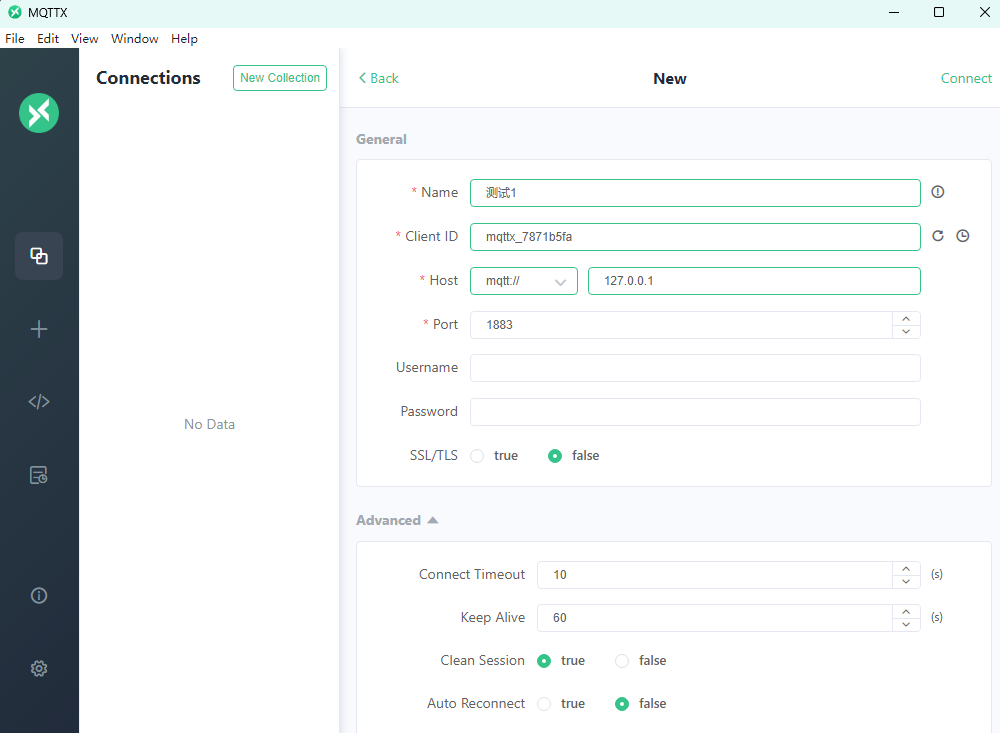Click the New Collection button
Screen dimensions: 1000x733
280,78
